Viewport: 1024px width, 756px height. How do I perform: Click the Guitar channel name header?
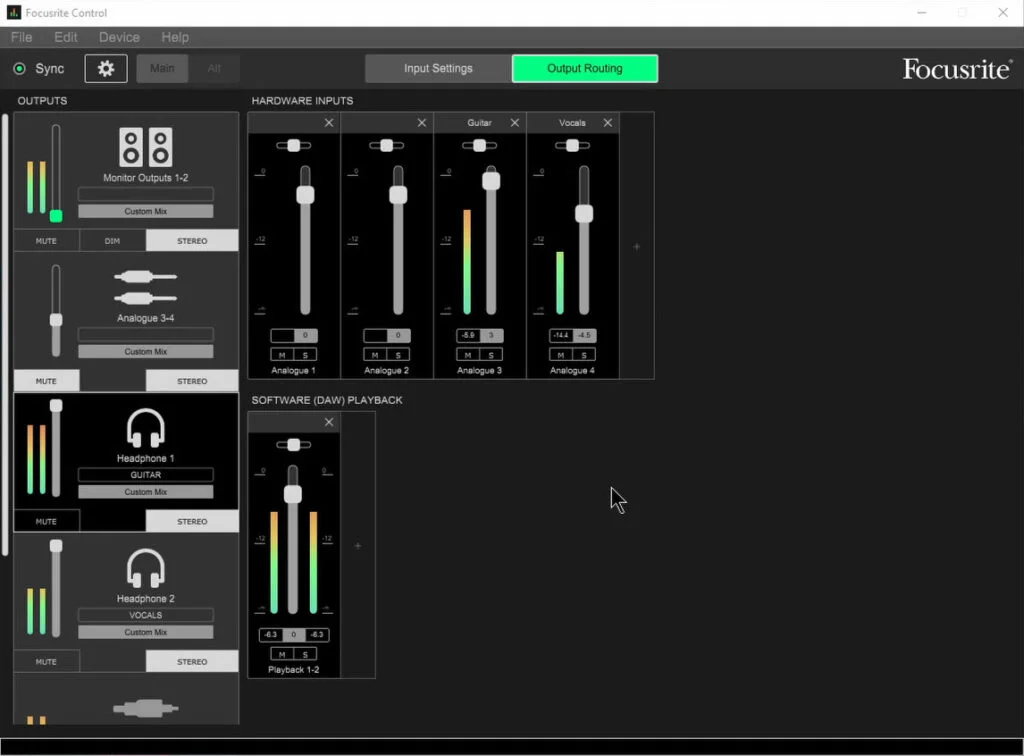[479, 123]
